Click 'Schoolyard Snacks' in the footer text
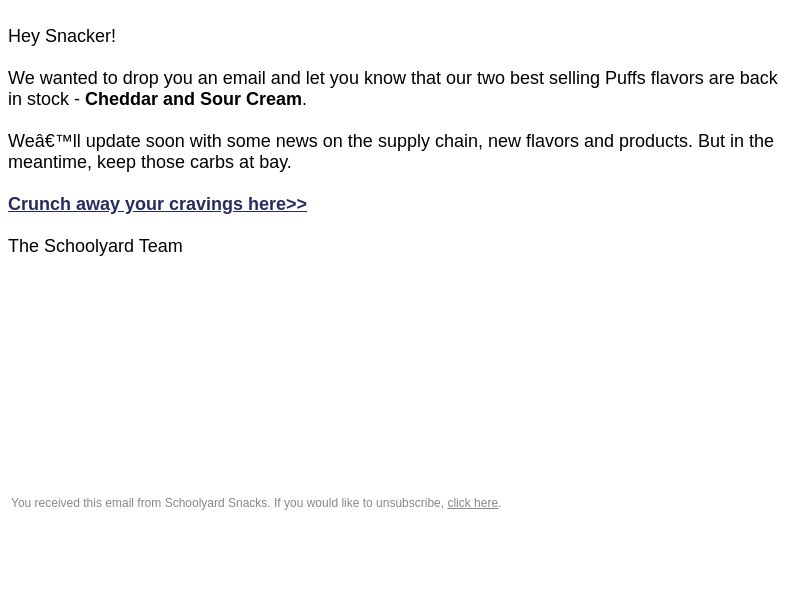 click(216, 503)
